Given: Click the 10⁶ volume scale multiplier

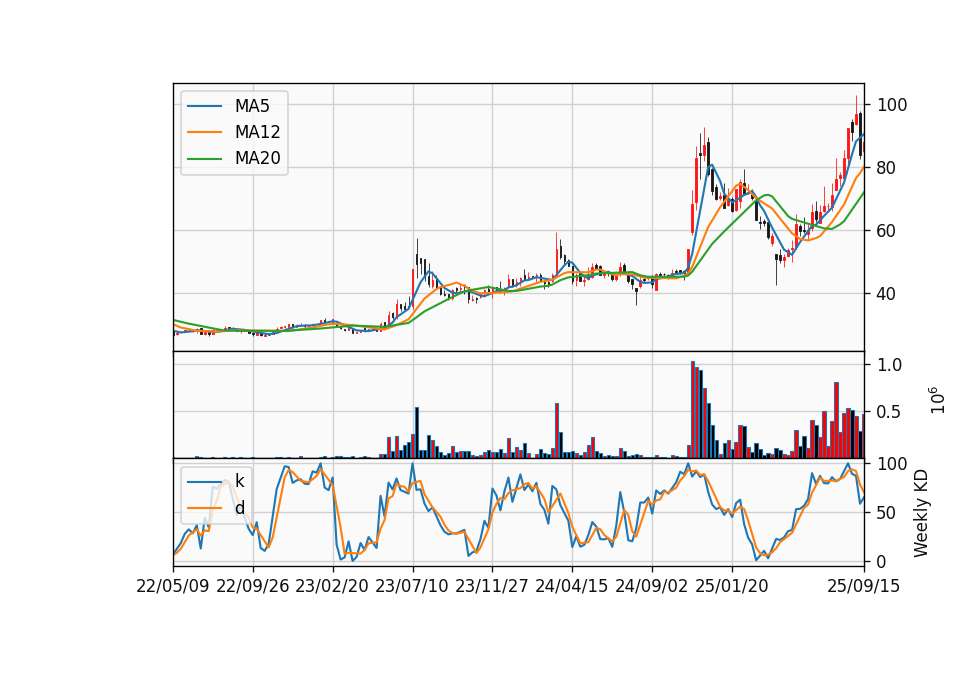Looking at the screenshot, I should pos(937,400).
